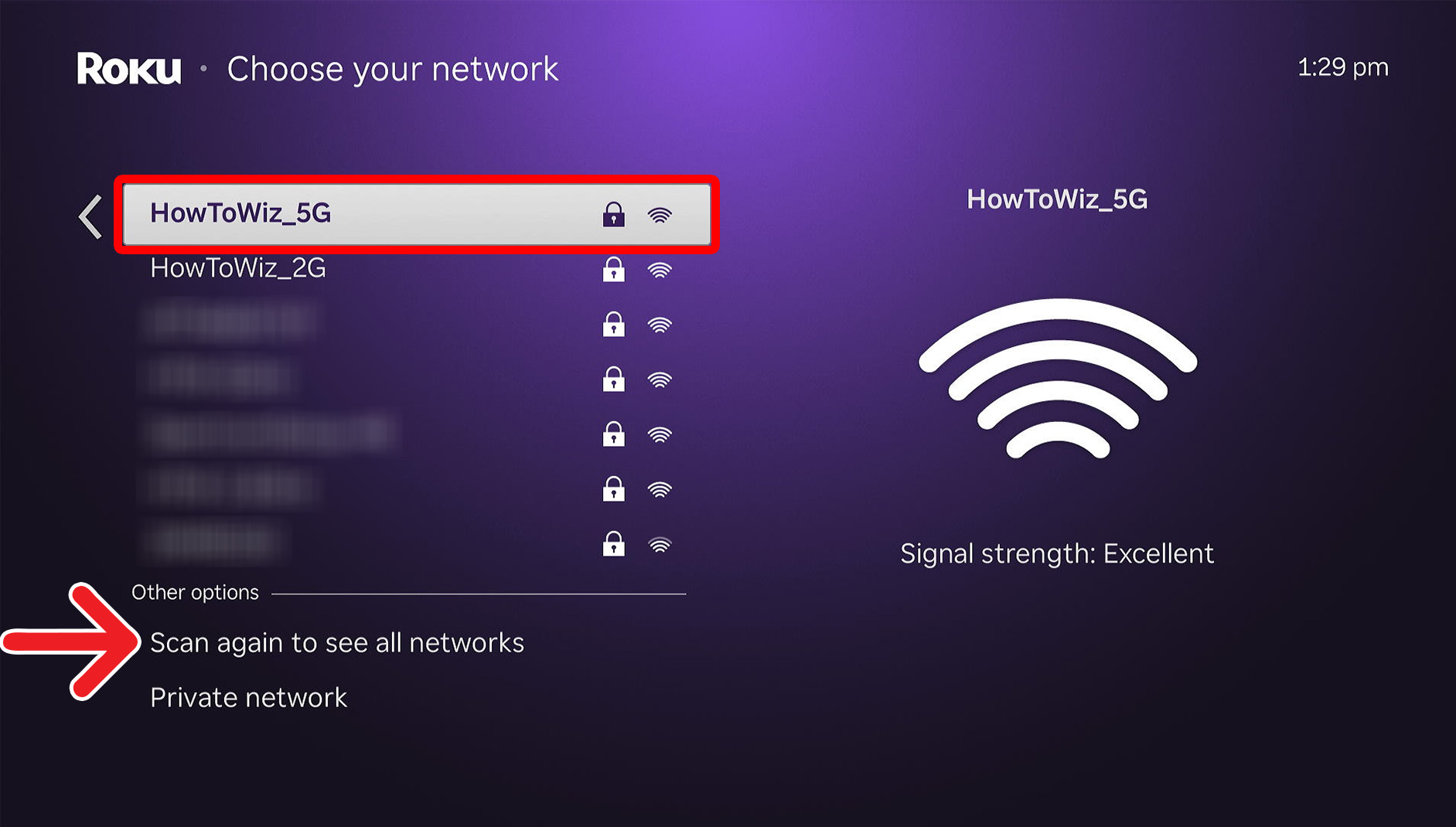Click the Wi-Fi icon on fourth network row
Image resolution: width=1456 pixels, height=827 pixels.
tap(660, 380)
